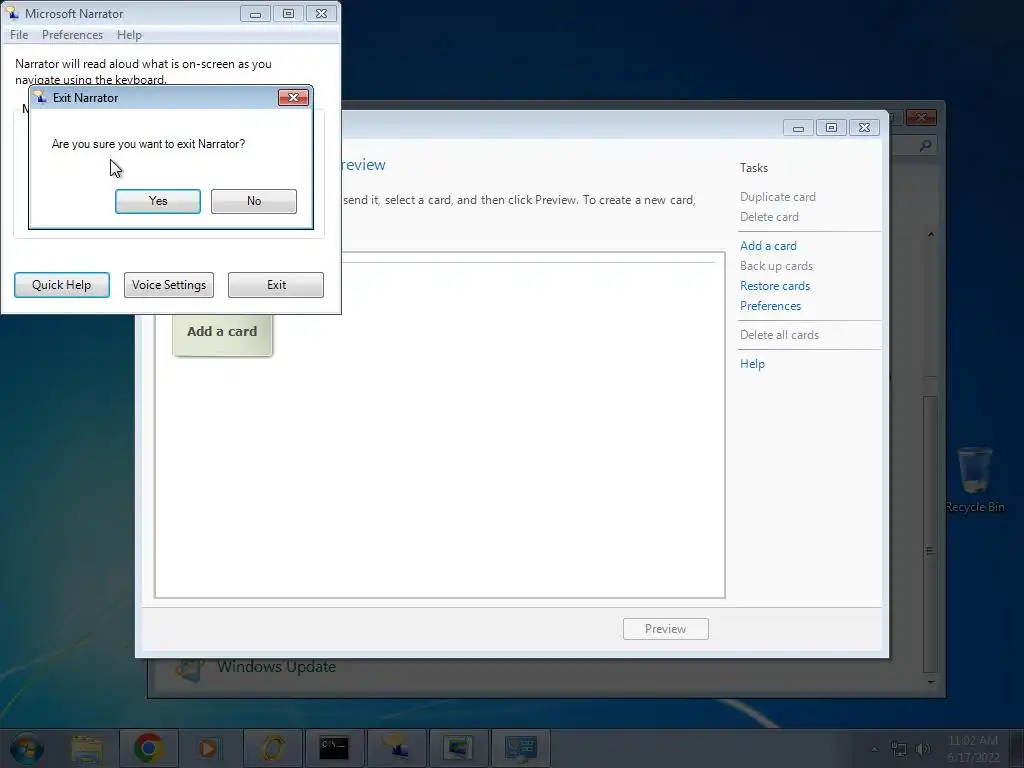The width and height of the screenshot is (1024, 768).
Task: Open Narrator's Preferences menu
Action: (x=72, y=35)
